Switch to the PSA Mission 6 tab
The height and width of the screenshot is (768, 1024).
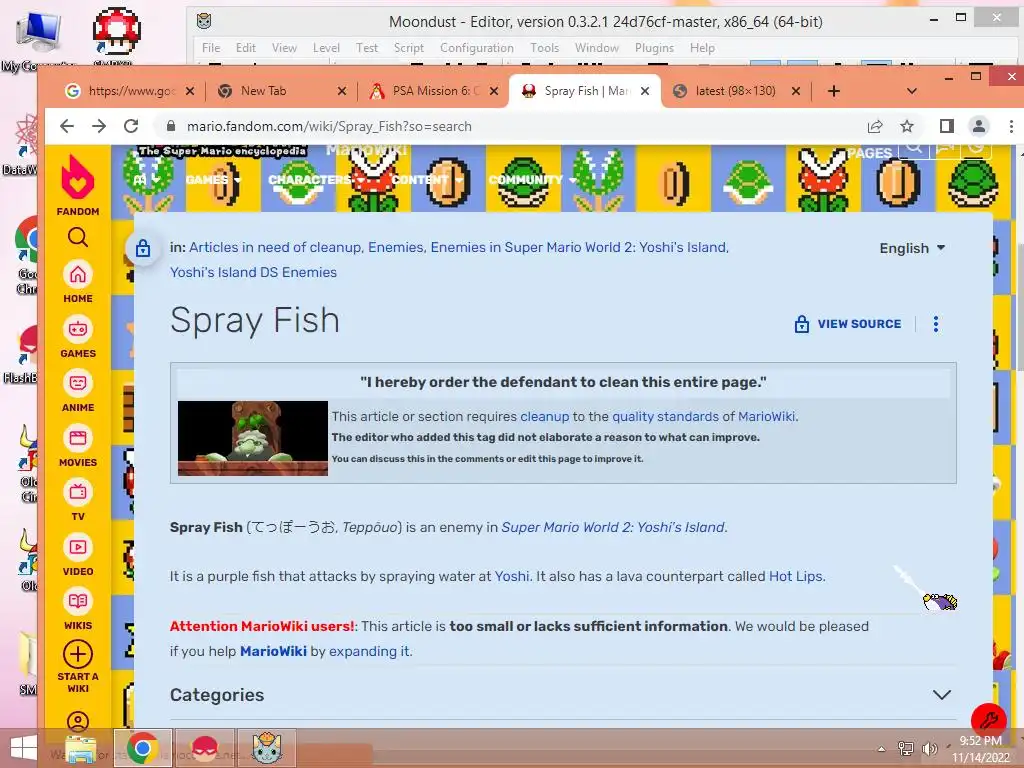pos(433,91)
